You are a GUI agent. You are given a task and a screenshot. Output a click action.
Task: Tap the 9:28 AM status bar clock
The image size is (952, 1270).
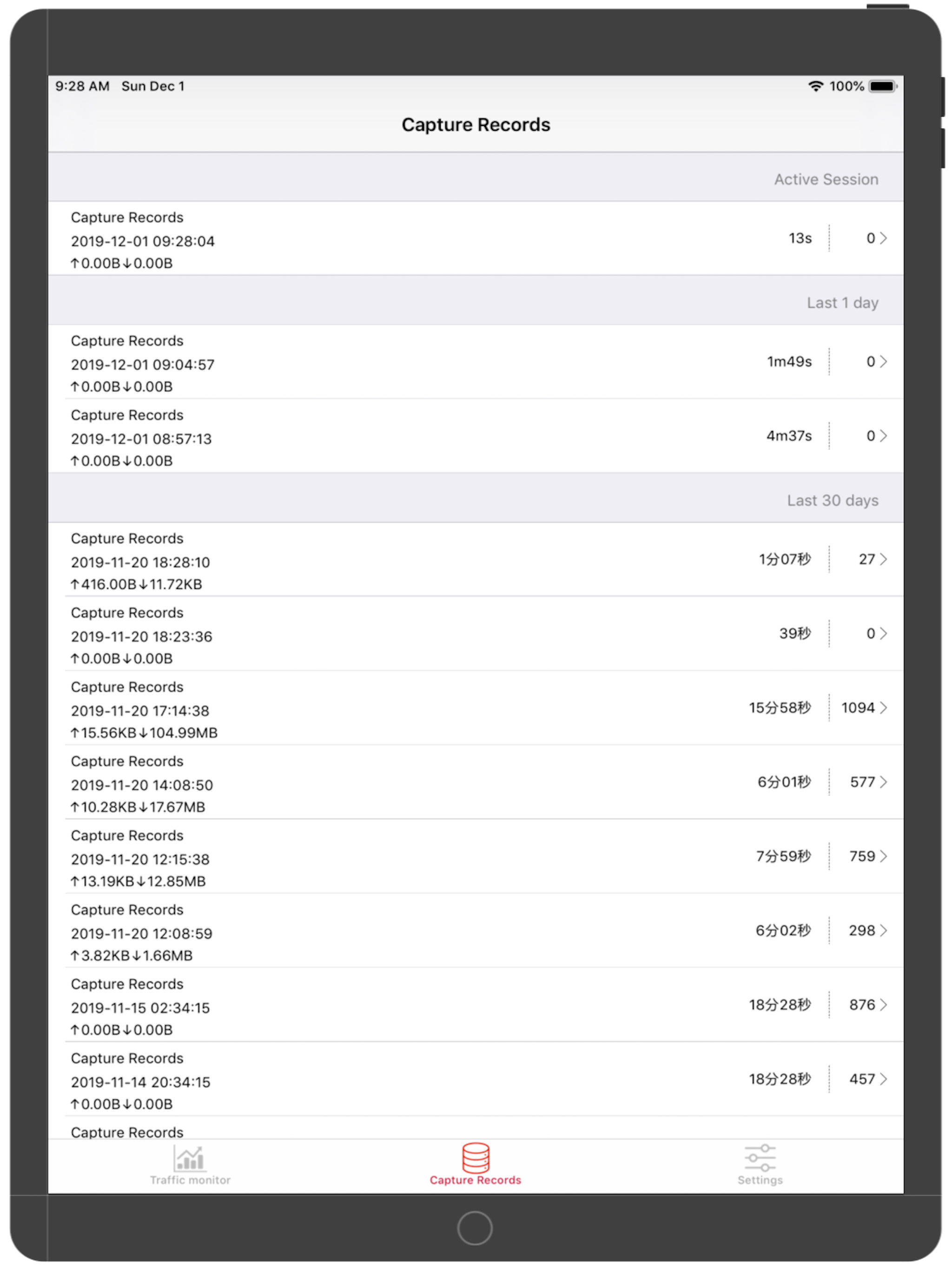tap(81, 86)
